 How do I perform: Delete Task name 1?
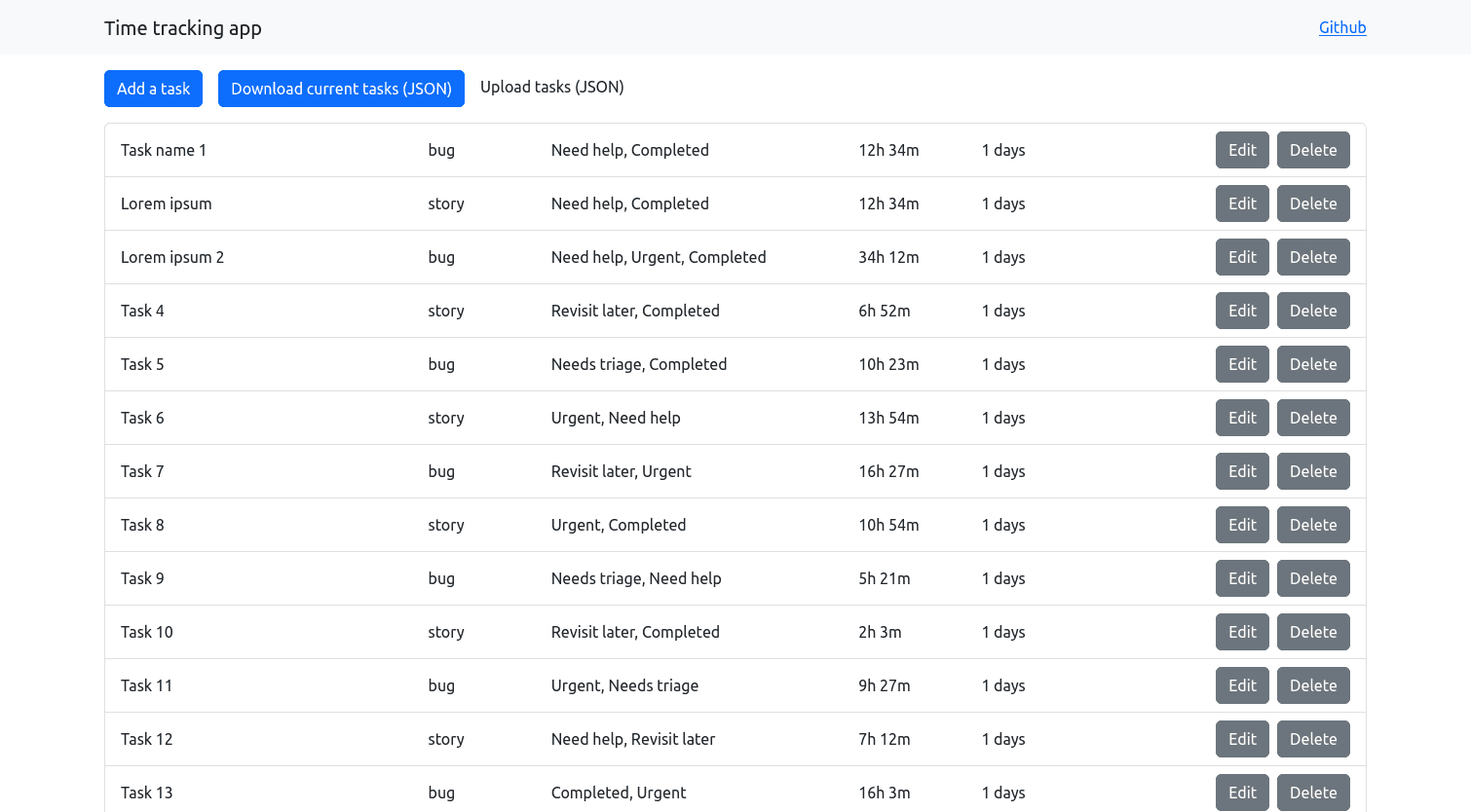tap(1312, 150)
